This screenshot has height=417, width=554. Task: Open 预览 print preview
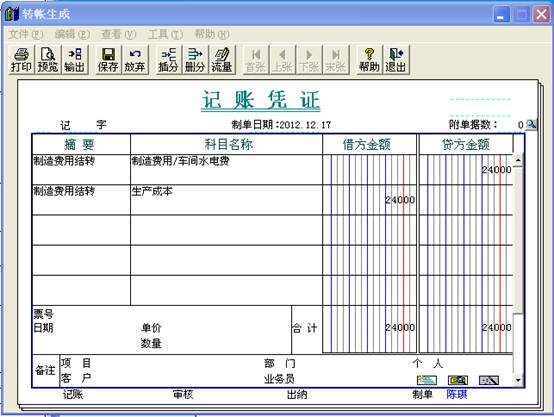[x=48, y=60]
